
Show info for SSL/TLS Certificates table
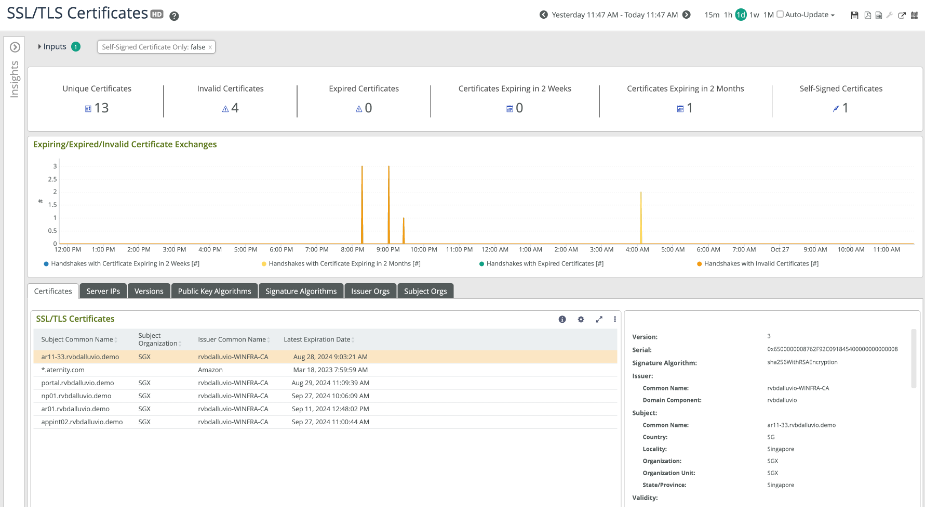point(562,319)
